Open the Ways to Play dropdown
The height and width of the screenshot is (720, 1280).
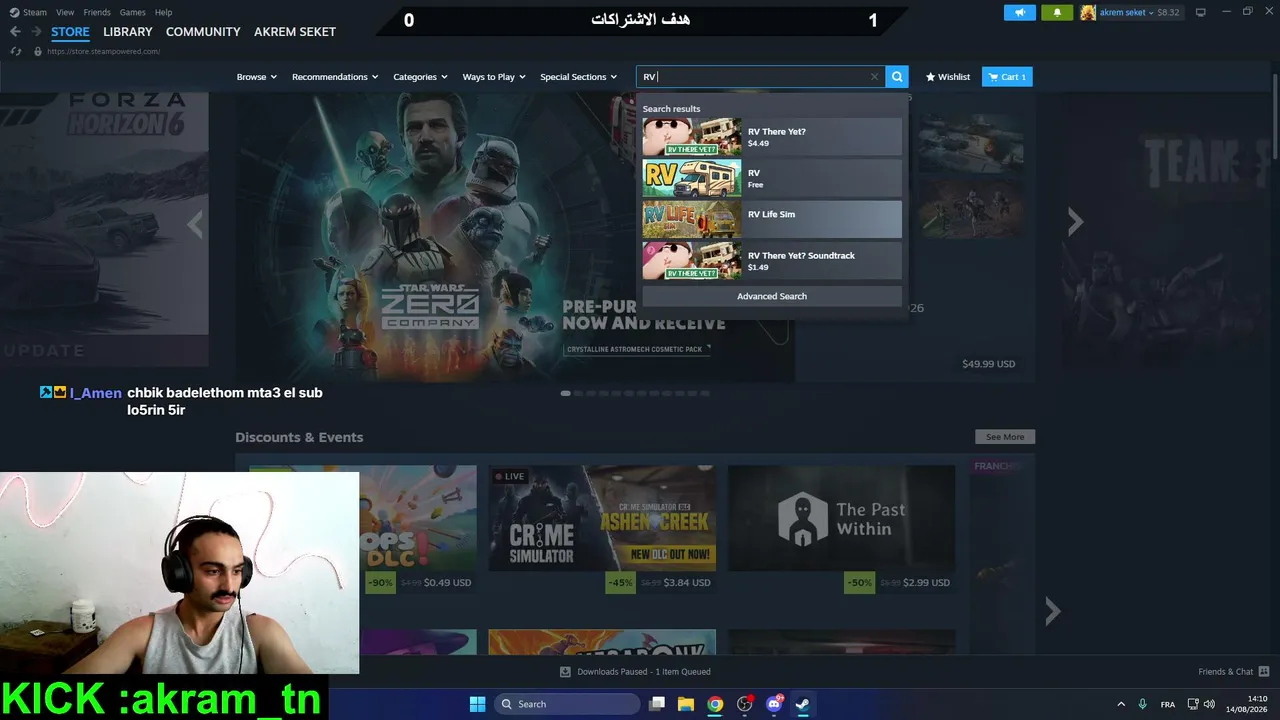point(494,77)
